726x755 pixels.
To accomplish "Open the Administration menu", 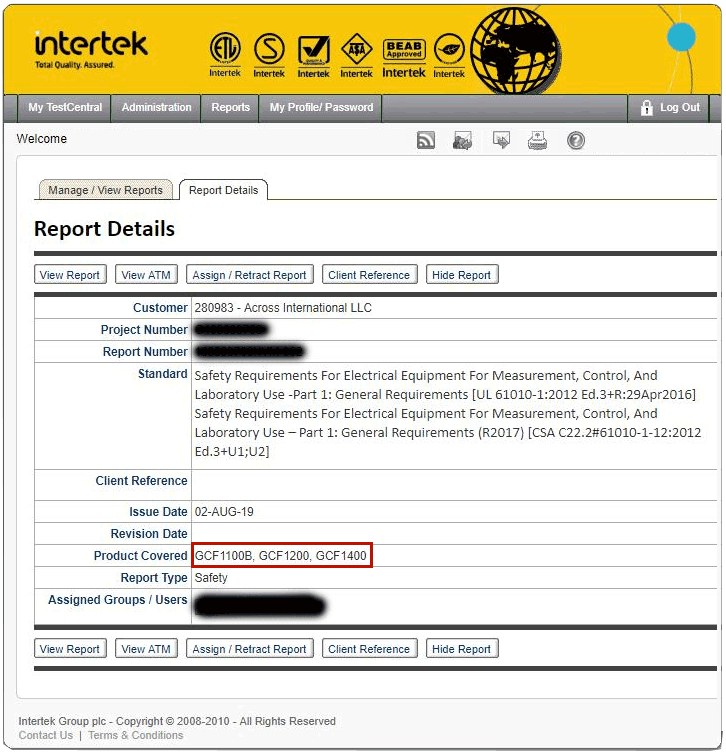I will click(156, 108).
